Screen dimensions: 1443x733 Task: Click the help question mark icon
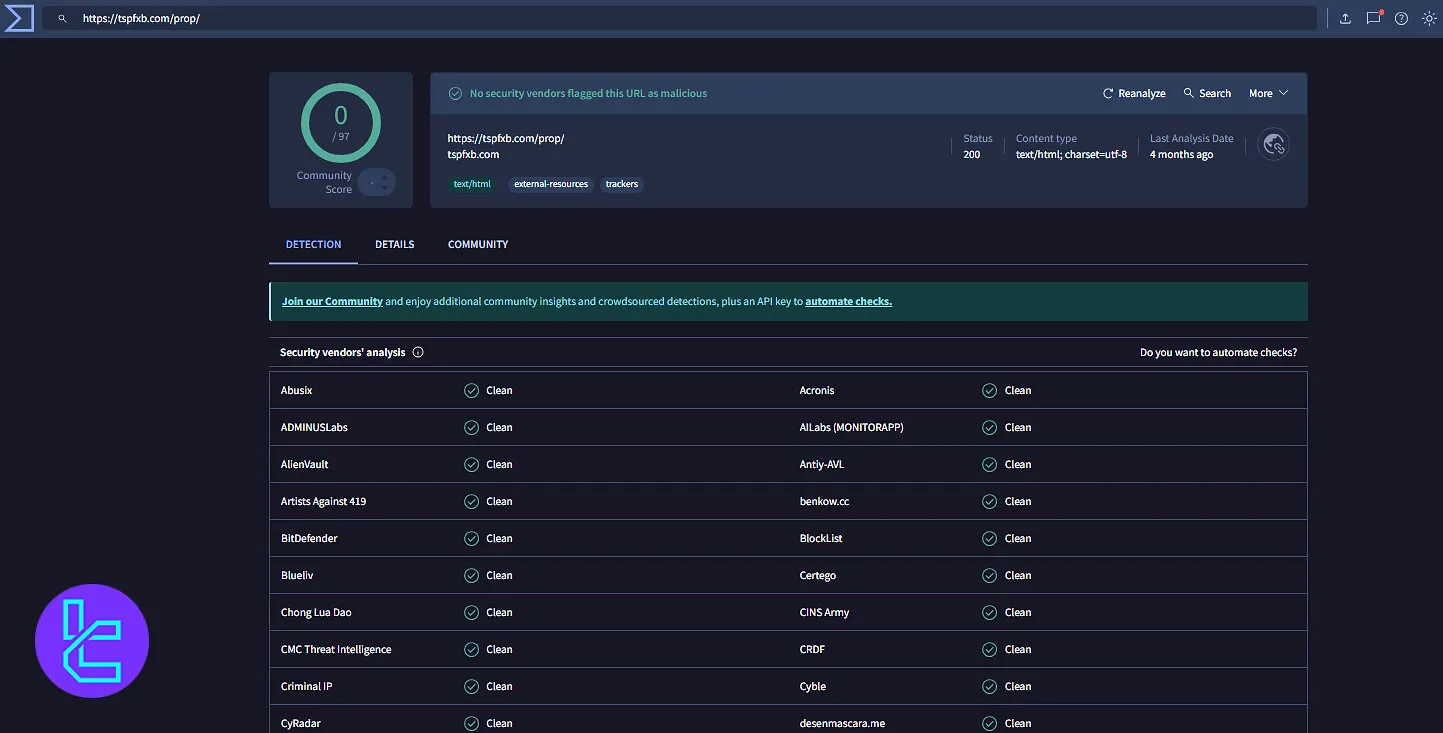(1400, 17)
